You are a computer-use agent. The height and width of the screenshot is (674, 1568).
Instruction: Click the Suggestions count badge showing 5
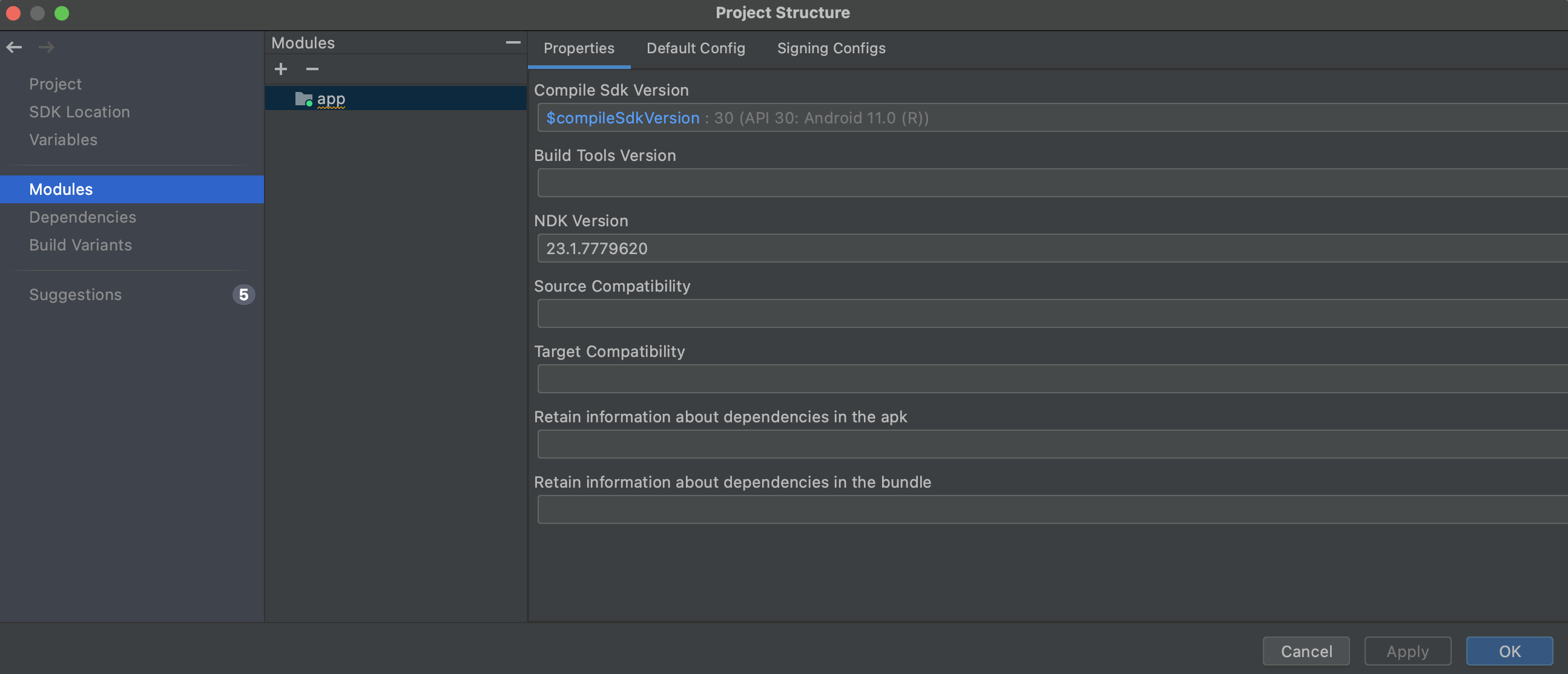[x=243, y=295]
